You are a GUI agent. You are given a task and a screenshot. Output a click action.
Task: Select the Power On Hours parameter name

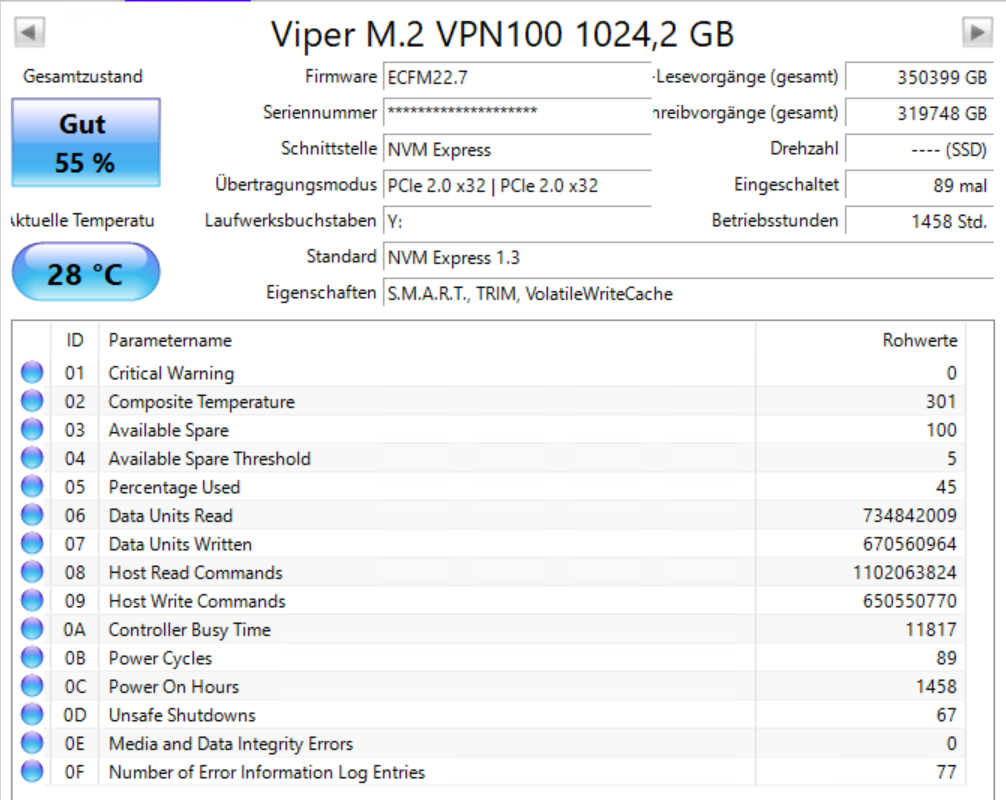pos(174,686)
